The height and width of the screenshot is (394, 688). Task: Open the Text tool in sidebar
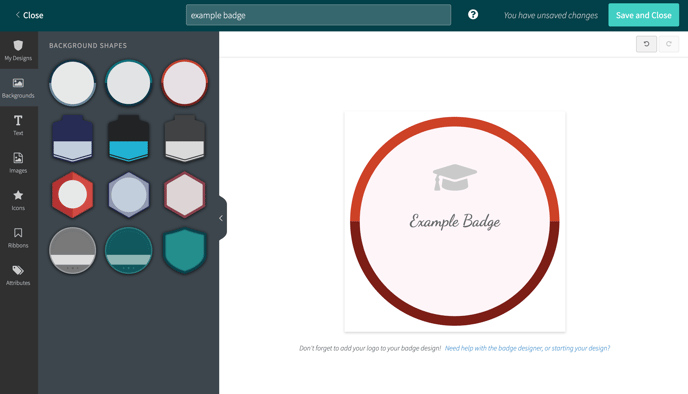[18, 125]
